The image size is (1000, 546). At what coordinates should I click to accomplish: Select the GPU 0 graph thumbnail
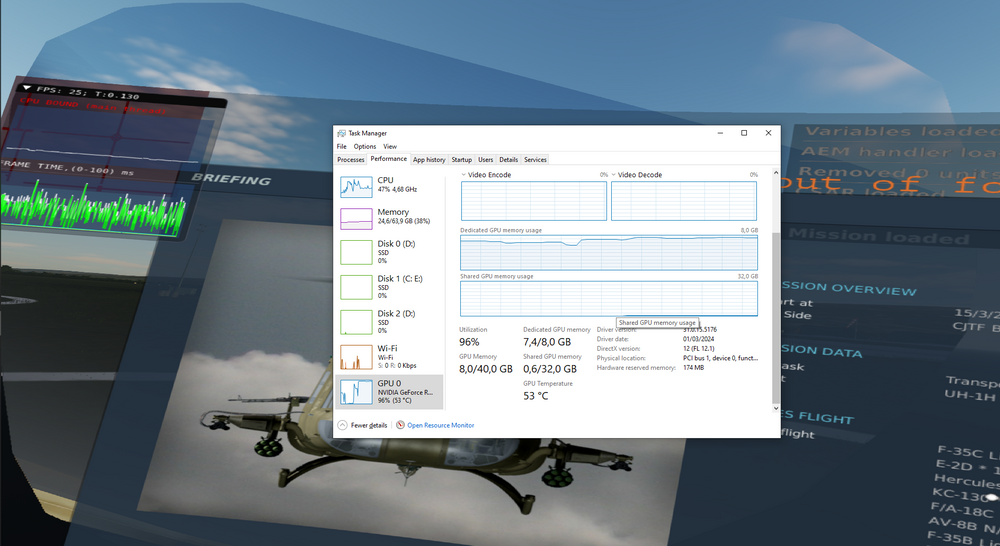pyautogui.click(x=356, y=391)
